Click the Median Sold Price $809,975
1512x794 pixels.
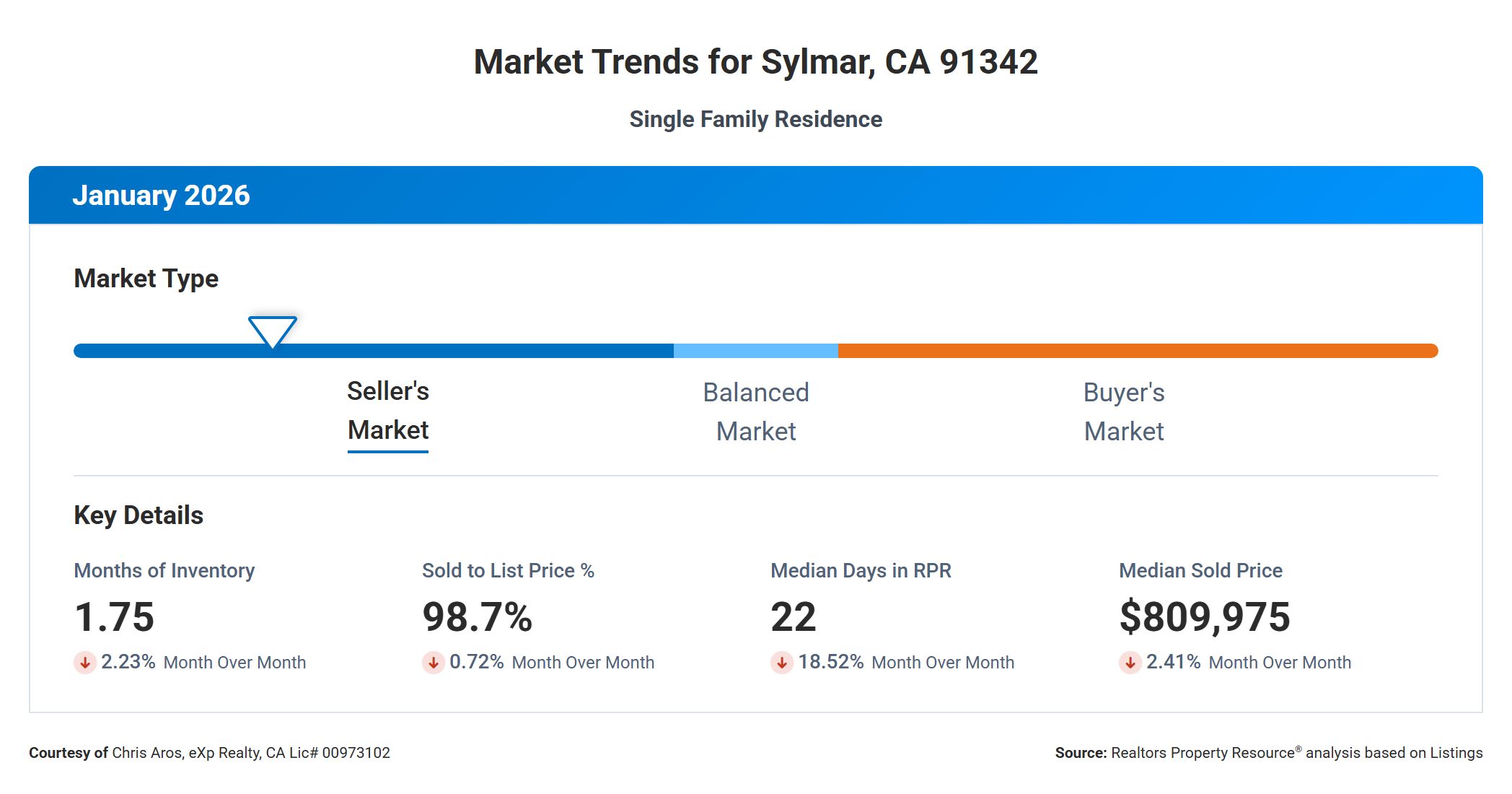1205,617
